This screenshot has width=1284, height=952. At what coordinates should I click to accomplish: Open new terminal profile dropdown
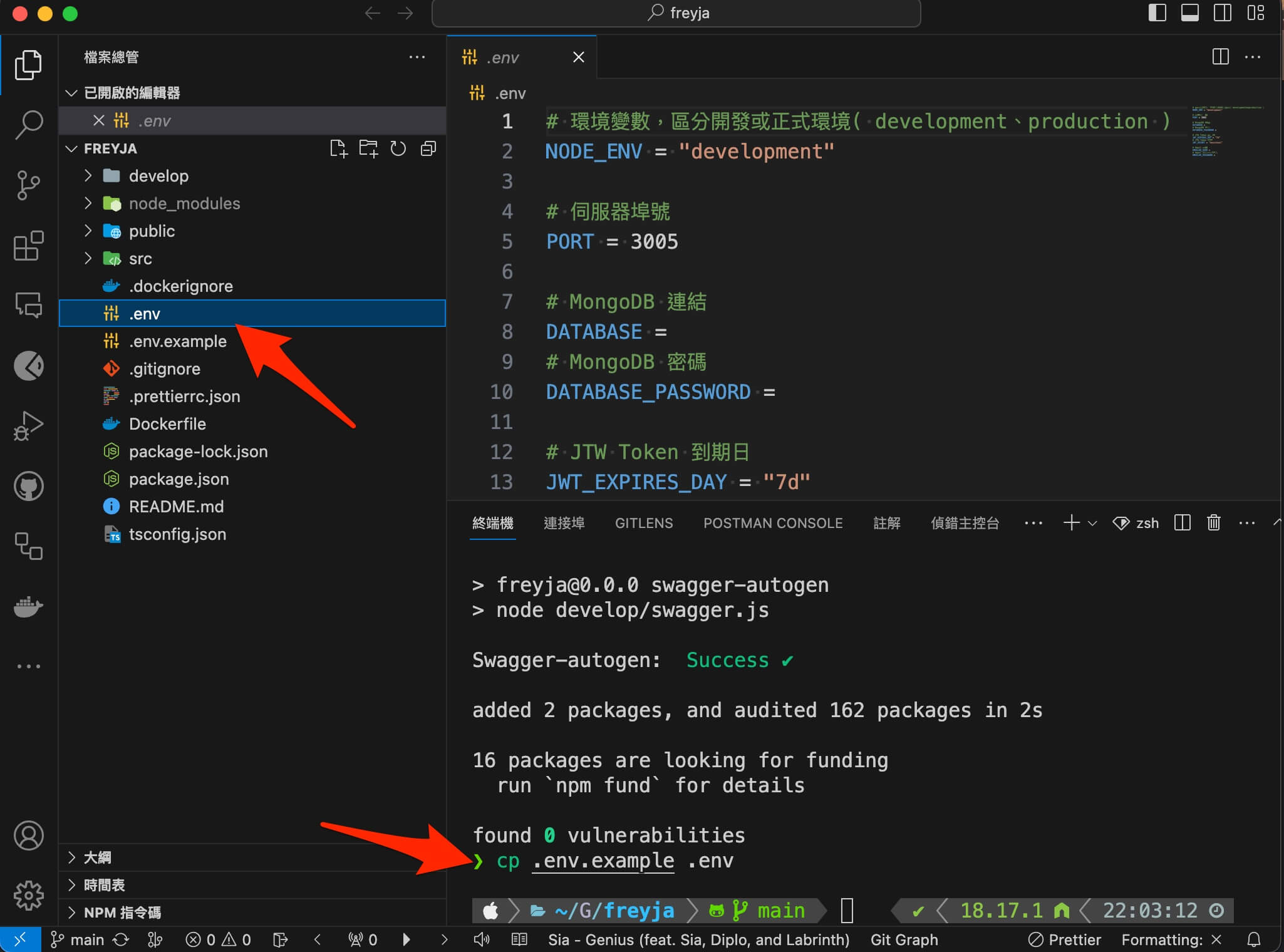(x=1092, y=523)
